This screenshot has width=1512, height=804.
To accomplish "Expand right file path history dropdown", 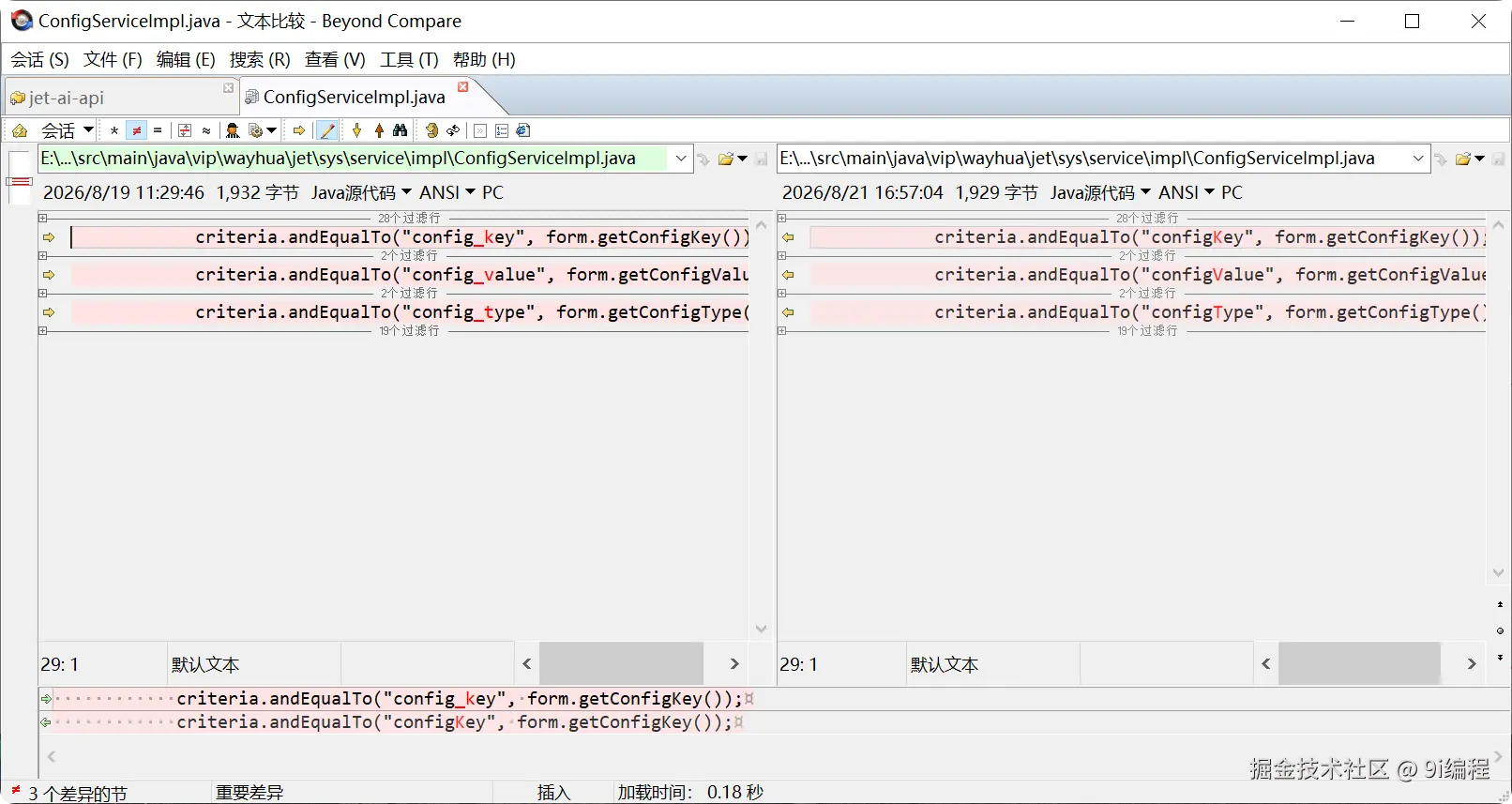I will (x=1418, y=159).
